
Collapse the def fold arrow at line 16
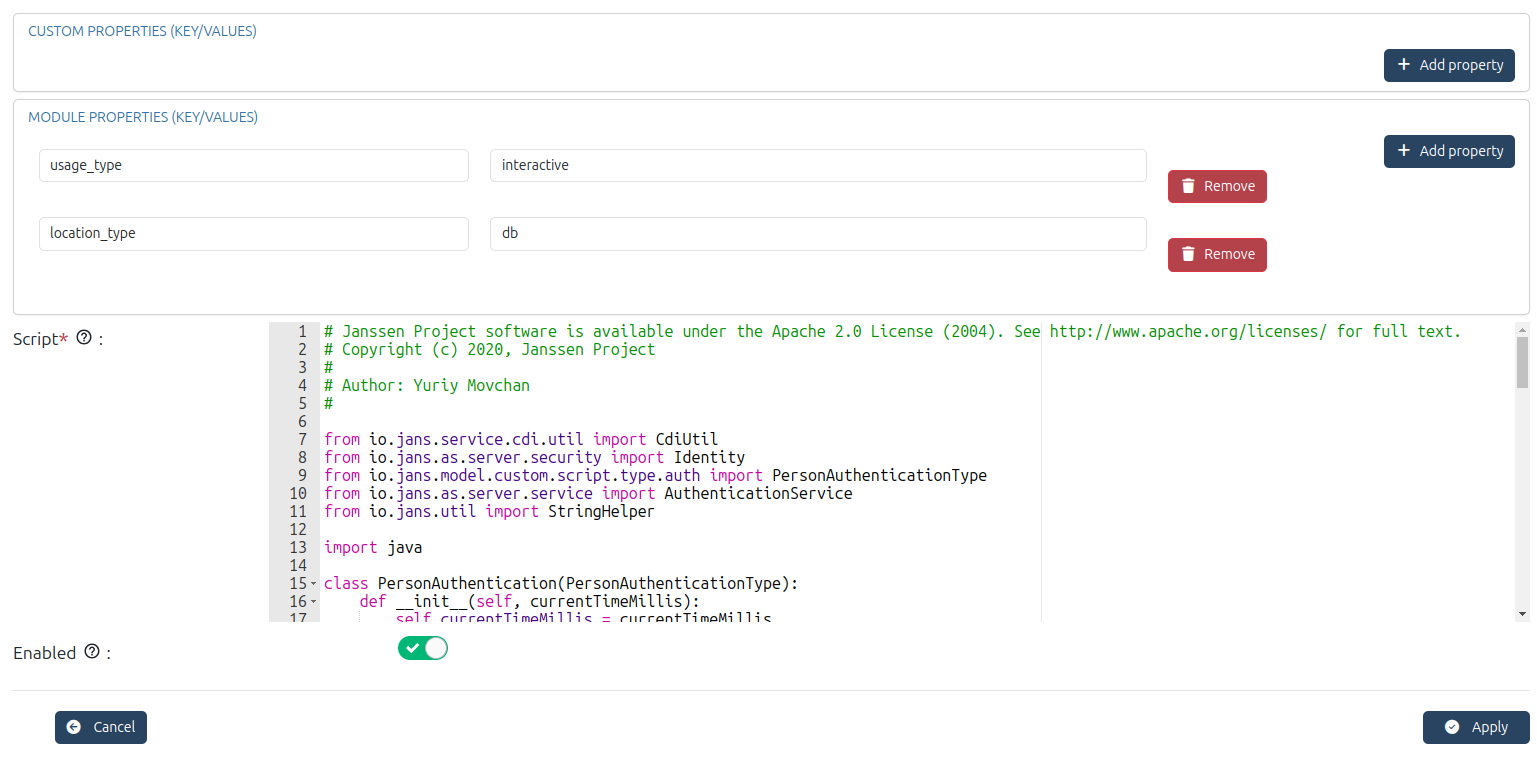[313, 601]
